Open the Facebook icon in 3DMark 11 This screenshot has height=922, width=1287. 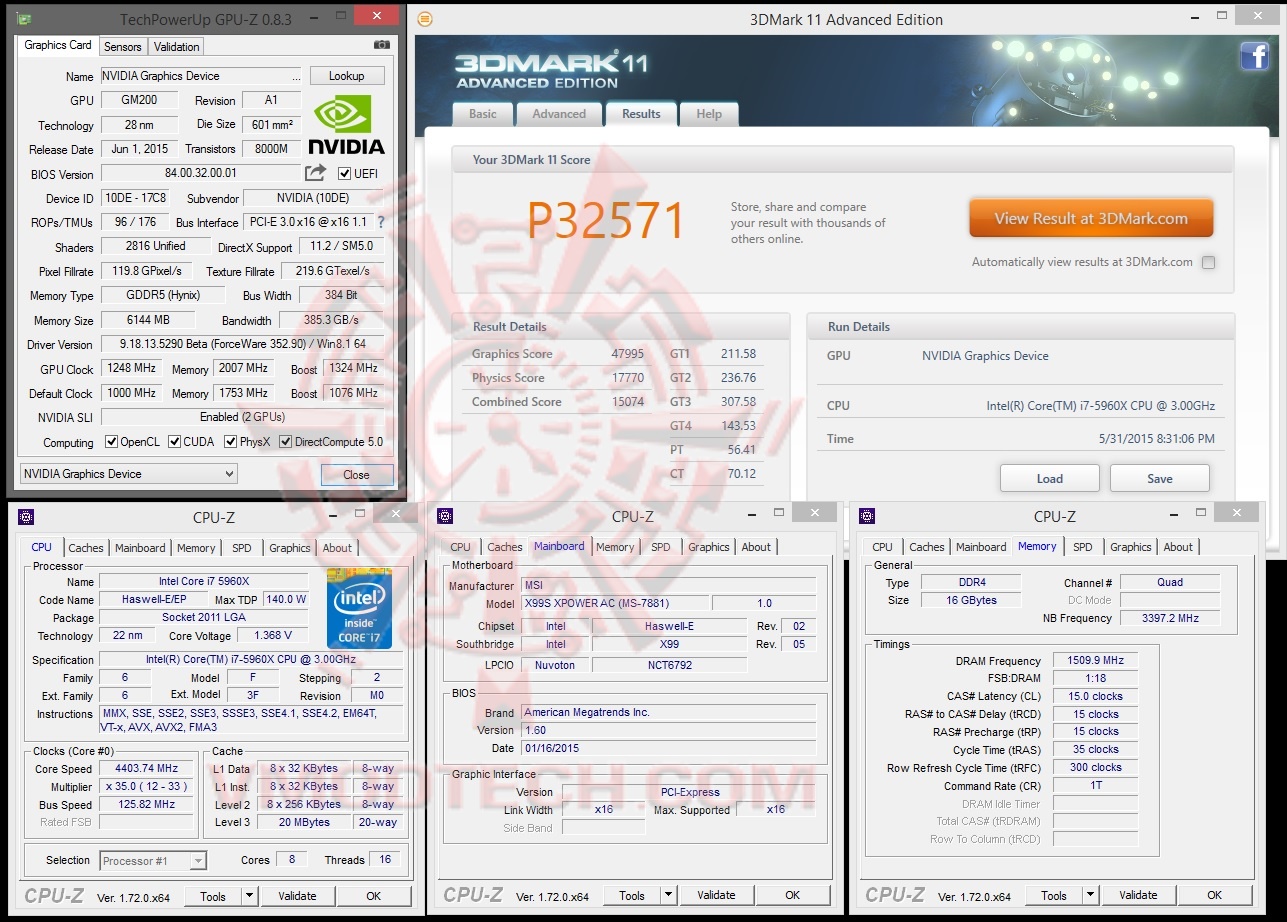tap(1255, 56)
